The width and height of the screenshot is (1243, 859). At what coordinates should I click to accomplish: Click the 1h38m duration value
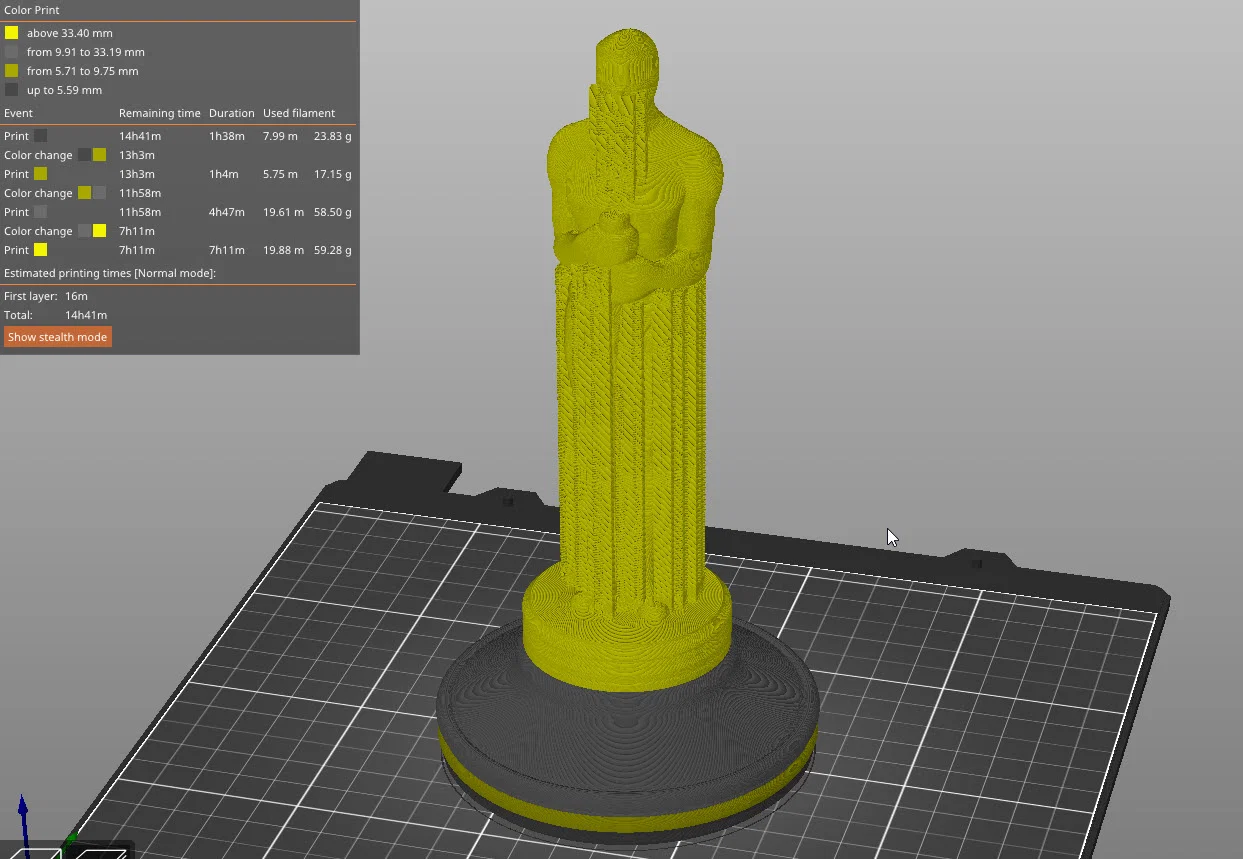point(227,136)
